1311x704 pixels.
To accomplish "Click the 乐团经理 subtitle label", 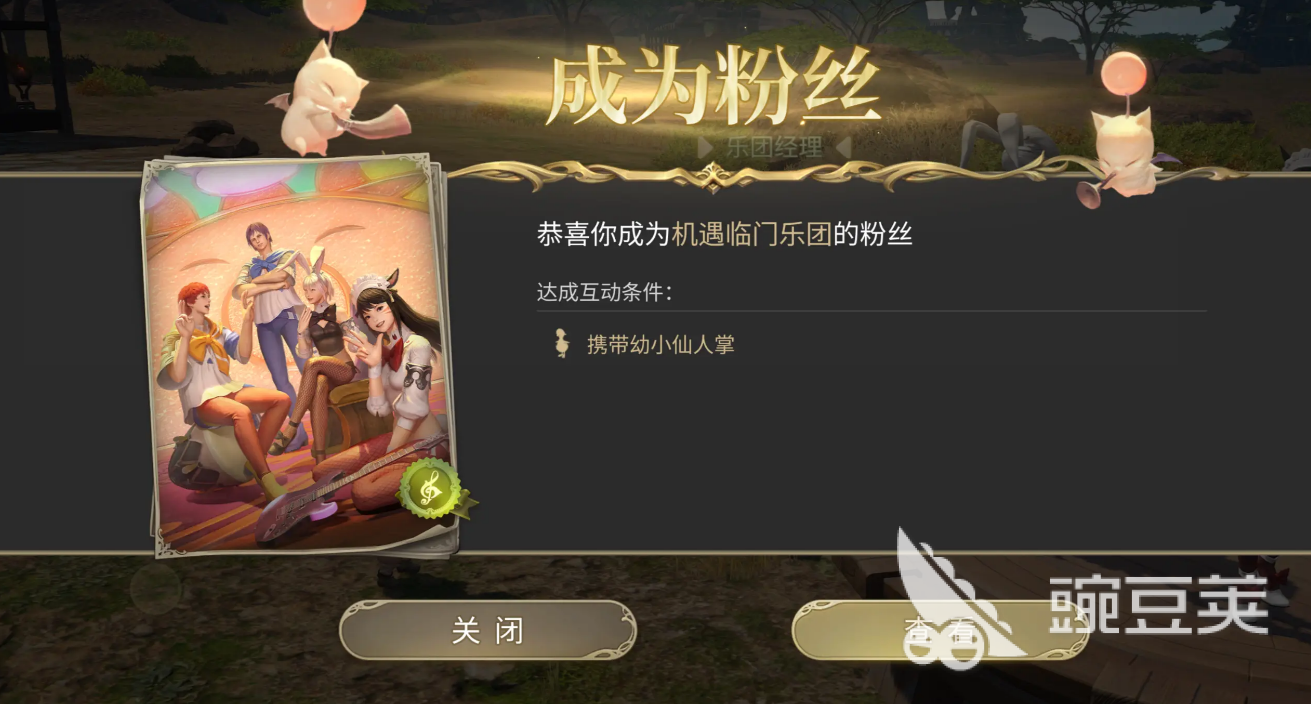I will coord(774,148).
